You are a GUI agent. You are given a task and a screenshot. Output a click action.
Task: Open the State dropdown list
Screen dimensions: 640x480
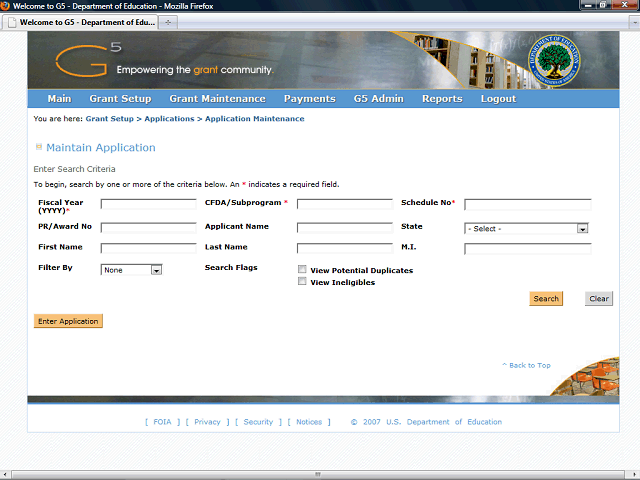526,229
